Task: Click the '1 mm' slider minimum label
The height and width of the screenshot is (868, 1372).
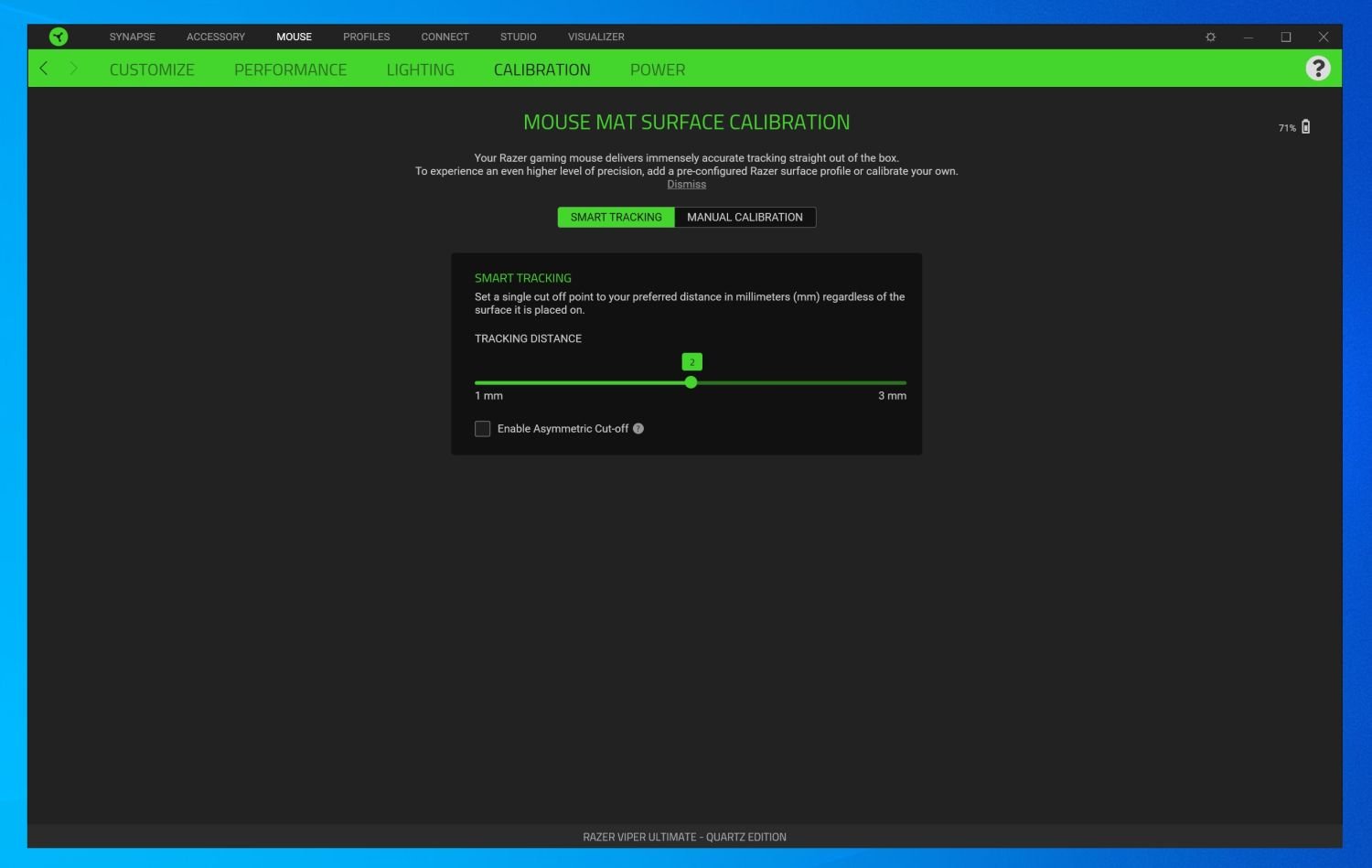Action: 489,396
